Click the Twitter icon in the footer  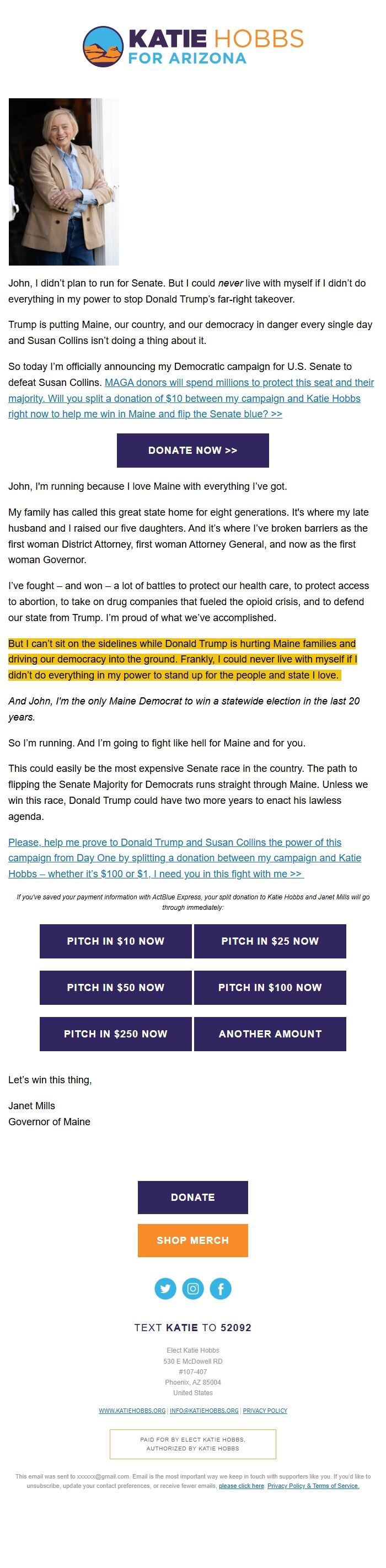[165, 1289]
